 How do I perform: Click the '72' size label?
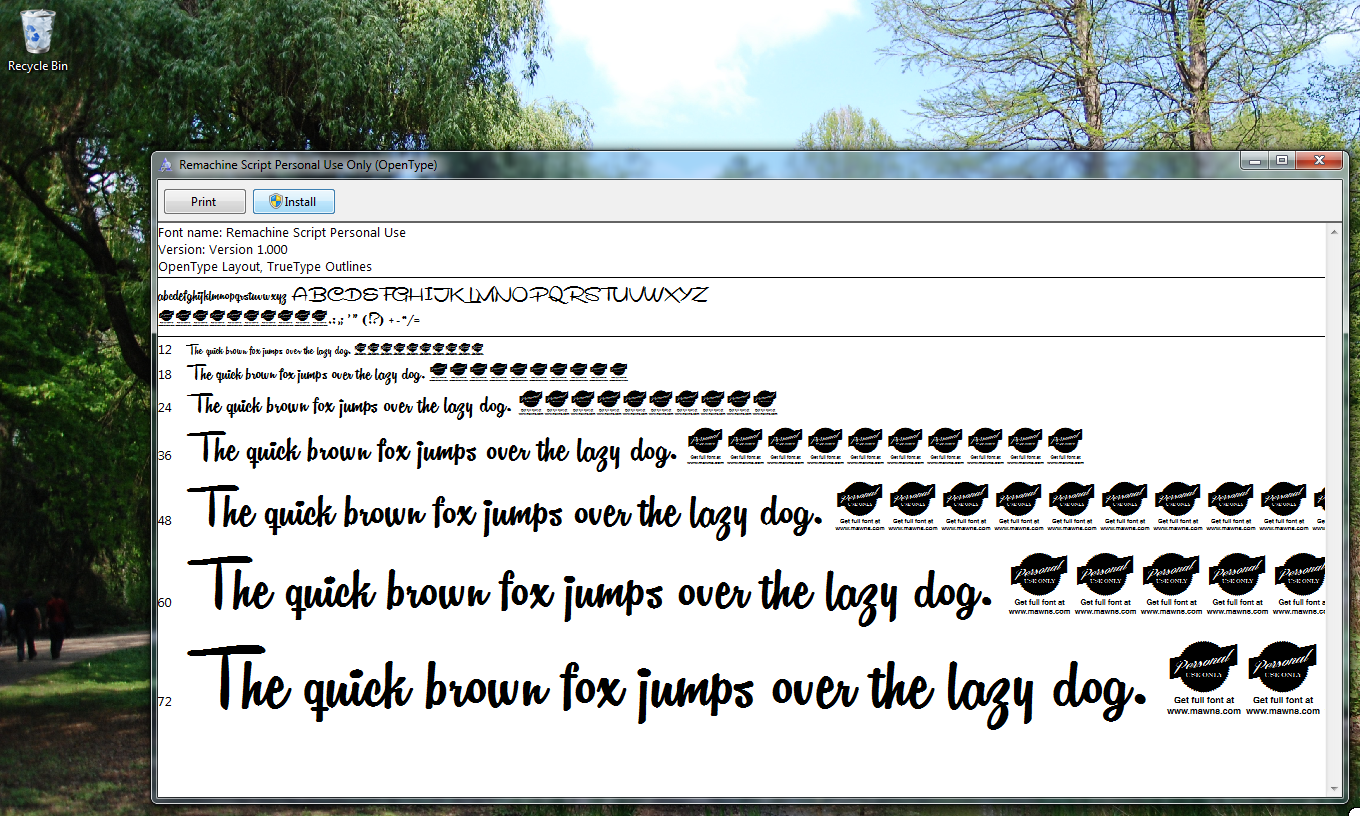pyautogui.click(x=165, y=702)
